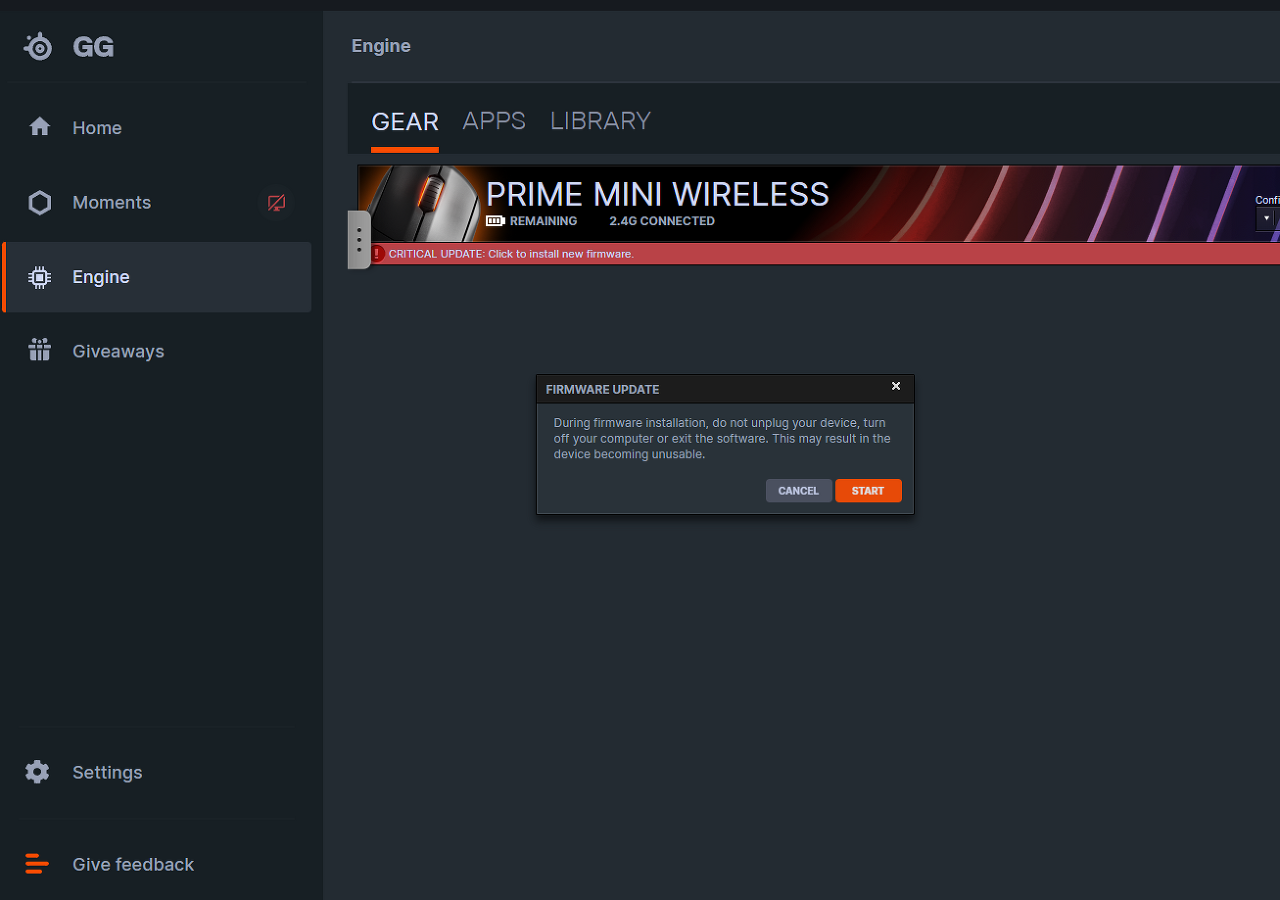This screenshot has width=1280, height=900.
Task: Switch to the LIBRARY tab
Action: pos(600,121)
